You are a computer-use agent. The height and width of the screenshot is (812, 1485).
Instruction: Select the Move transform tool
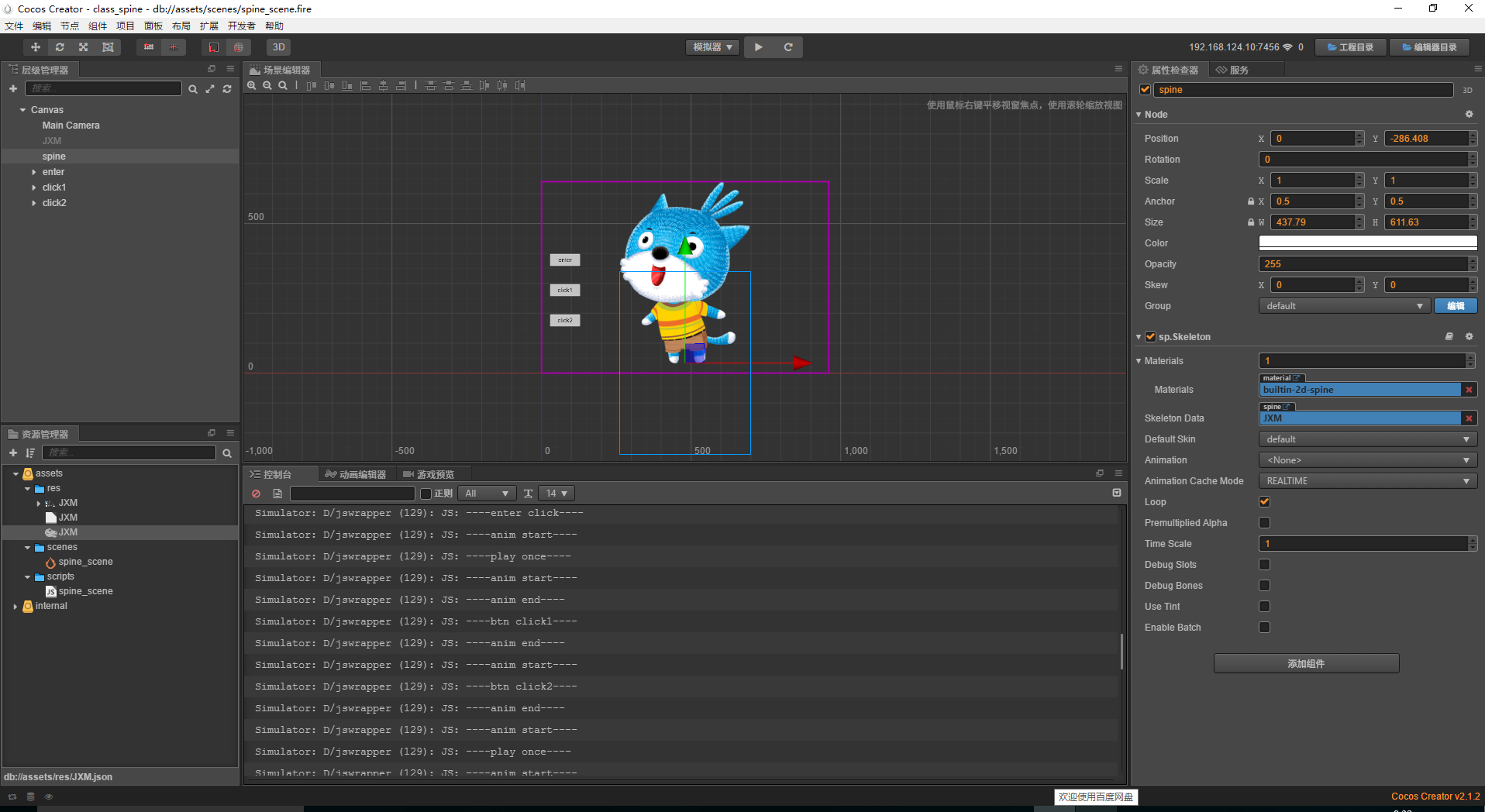pos(35,47)
